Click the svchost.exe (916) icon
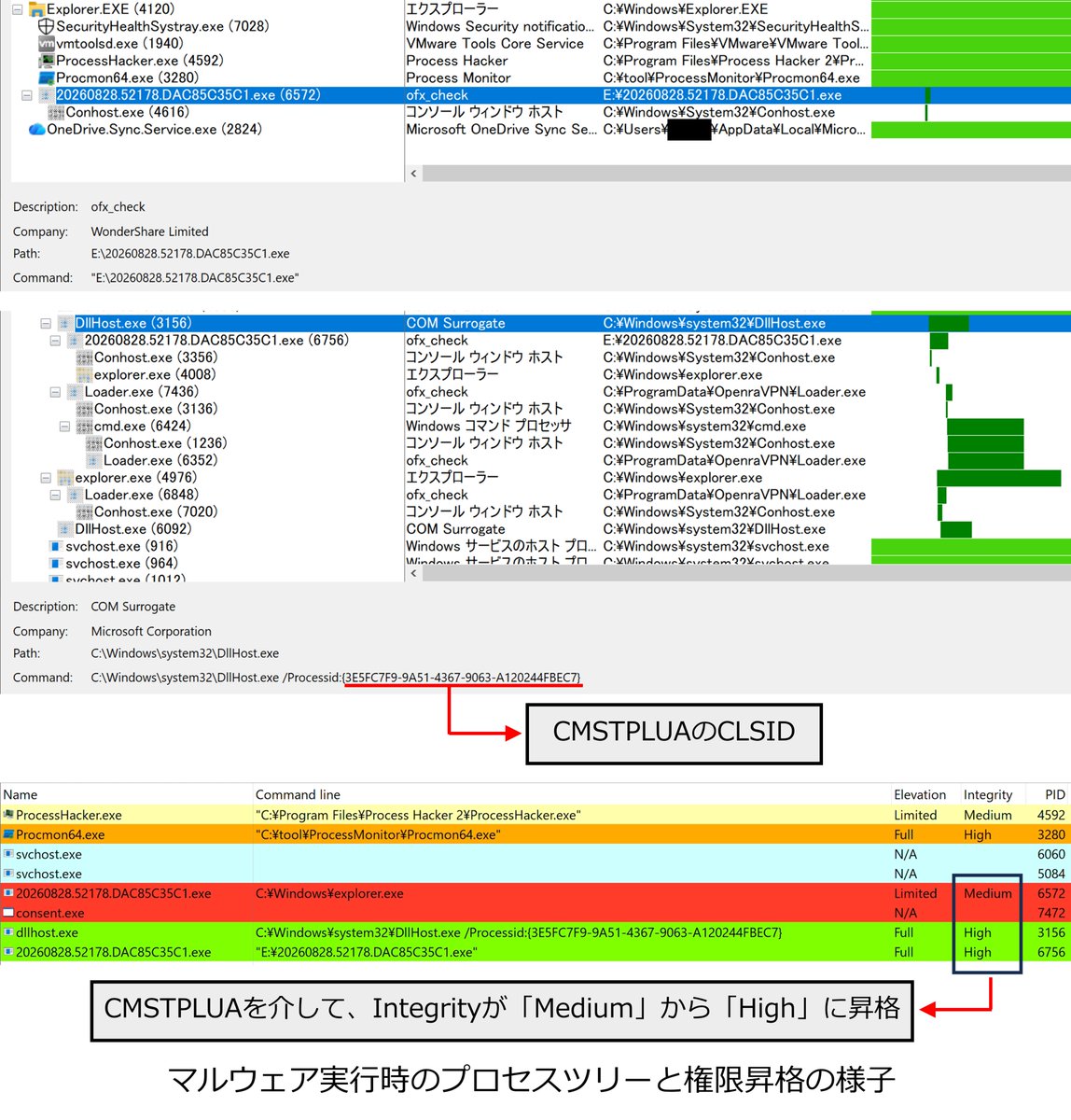The width and height of the screenshot is (1071, 1120). click(56, 547)
